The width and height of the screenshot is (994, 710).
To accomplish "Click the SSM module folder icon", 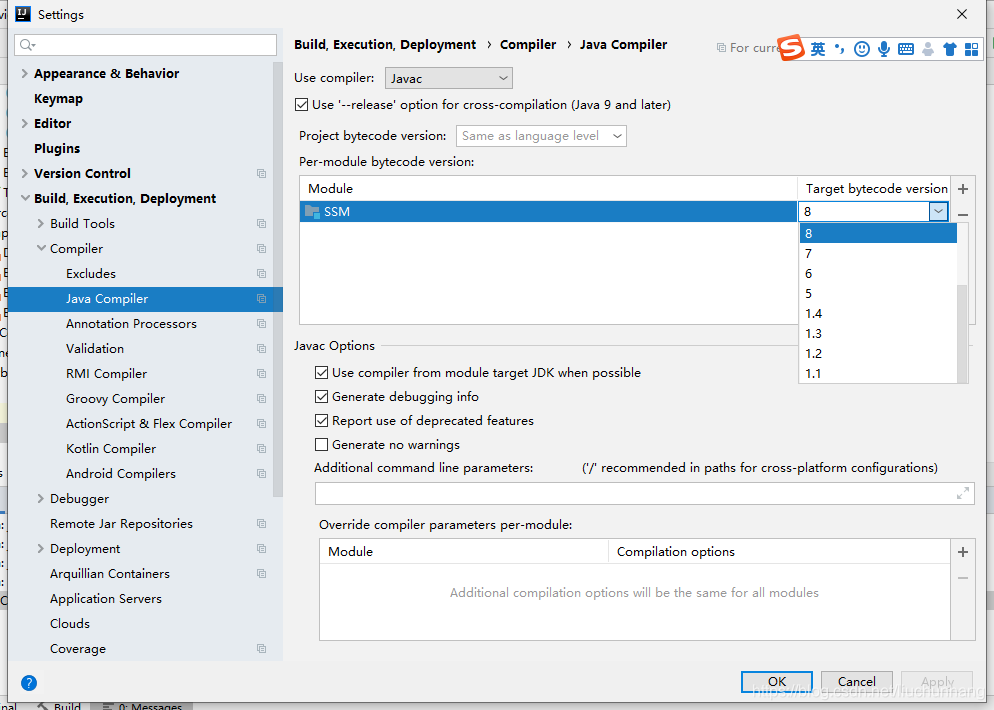I will pos(312,212).
